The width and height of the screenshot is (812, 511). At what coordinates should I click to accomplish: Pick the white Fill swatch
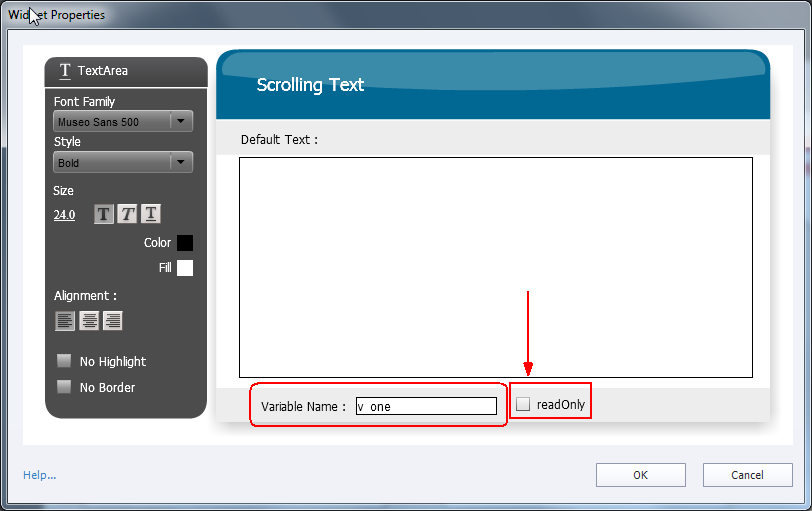click(x=185, y=268)
